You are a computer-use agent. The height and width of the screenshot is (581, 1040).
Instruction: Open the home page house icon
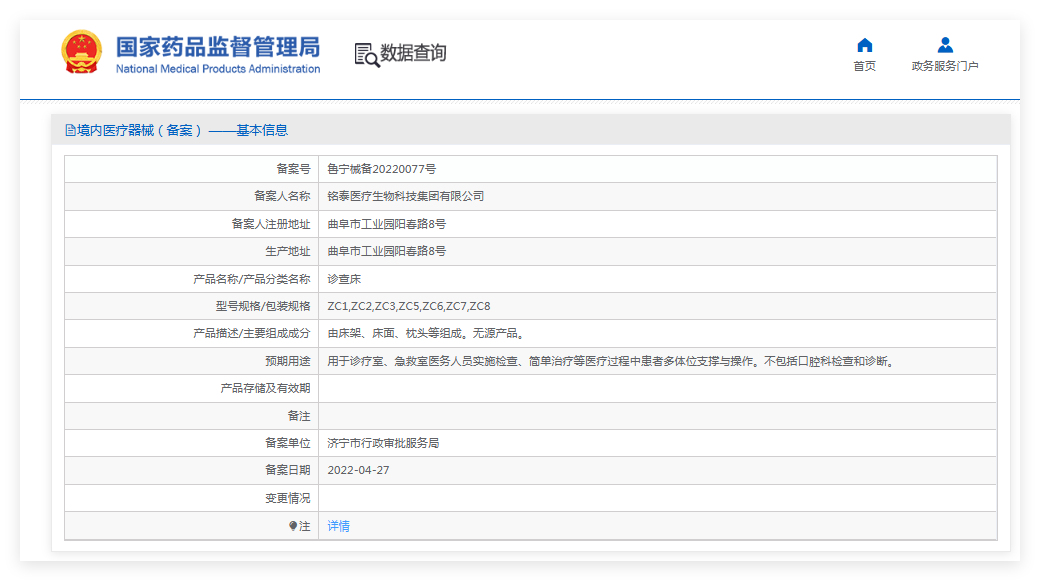click(864, 45)
